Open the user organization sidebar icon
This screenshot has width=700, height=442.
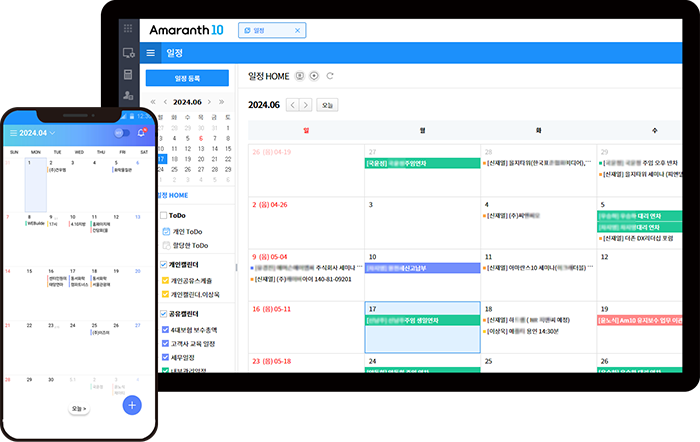(128, 95)
